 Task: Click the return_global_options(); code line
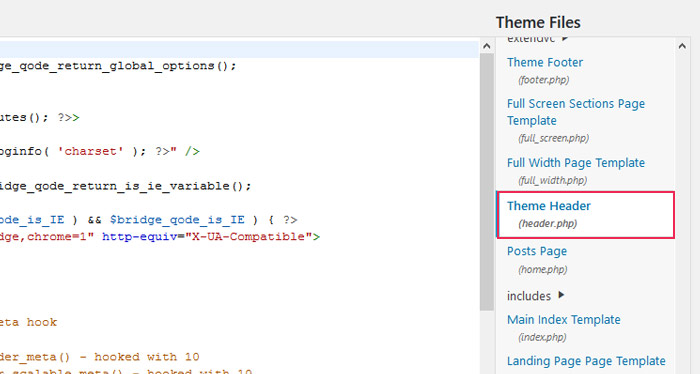[118, 66]
